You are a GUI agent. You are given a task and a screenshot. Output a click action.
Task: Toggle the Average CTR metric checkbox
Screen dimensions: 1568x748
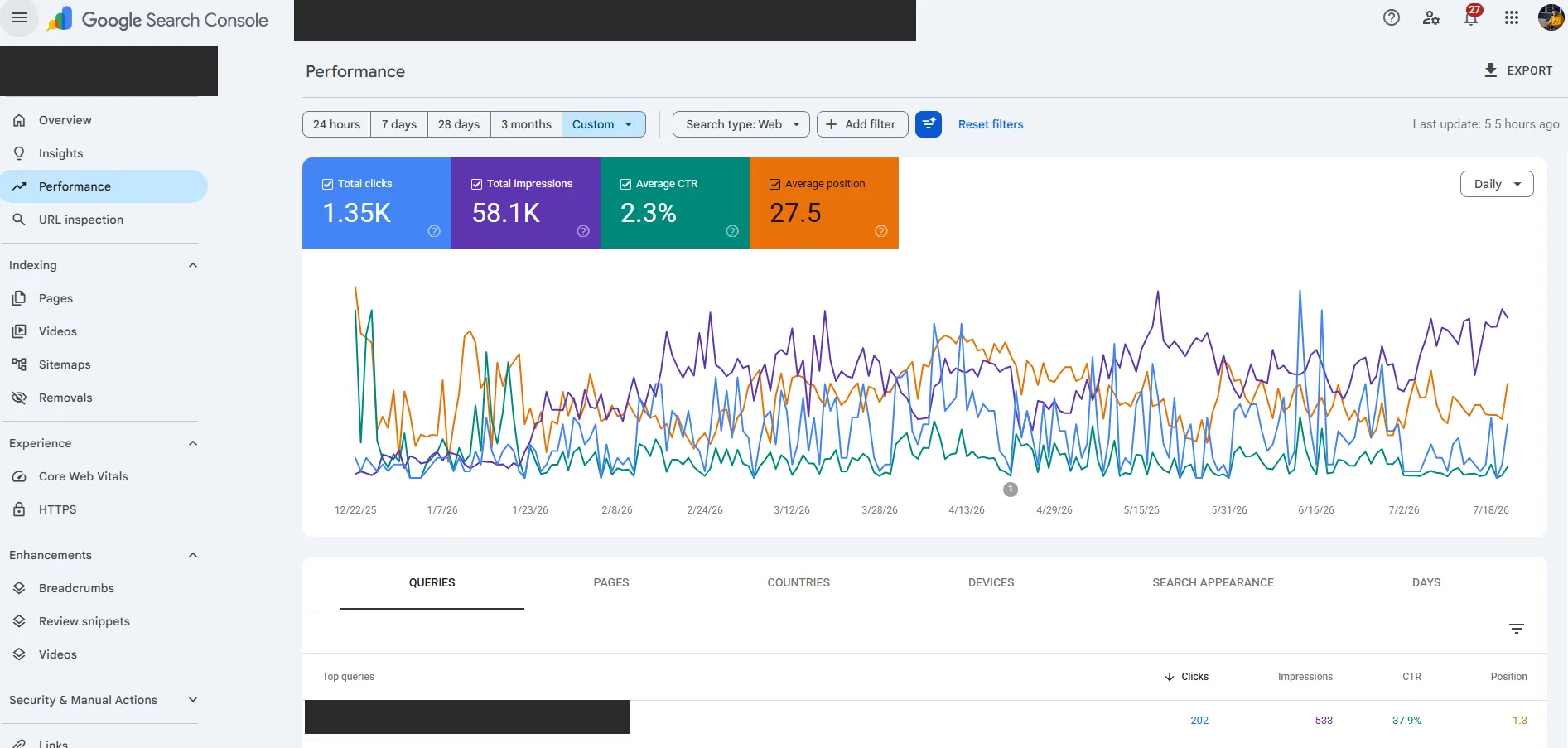point(626,184)
